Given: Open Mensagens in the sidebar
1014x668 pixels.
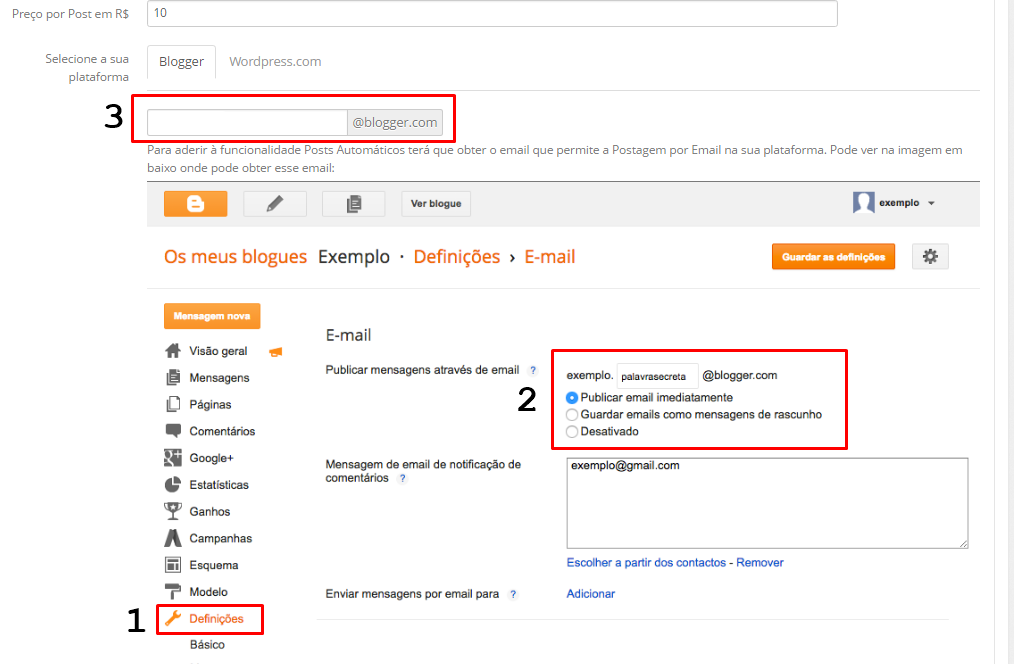Looking at the screenshot, I should point(219,378).
